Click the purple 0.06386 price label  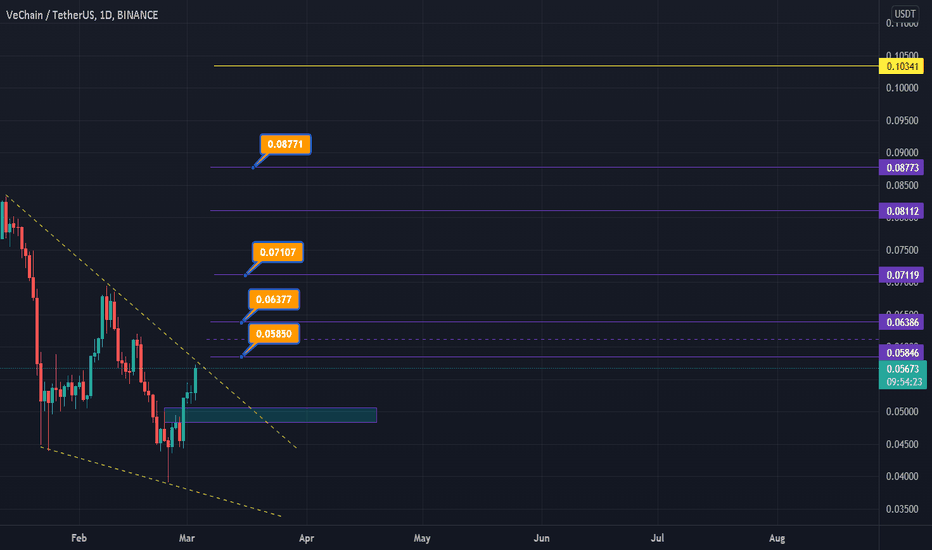click(x=901, y=322)
